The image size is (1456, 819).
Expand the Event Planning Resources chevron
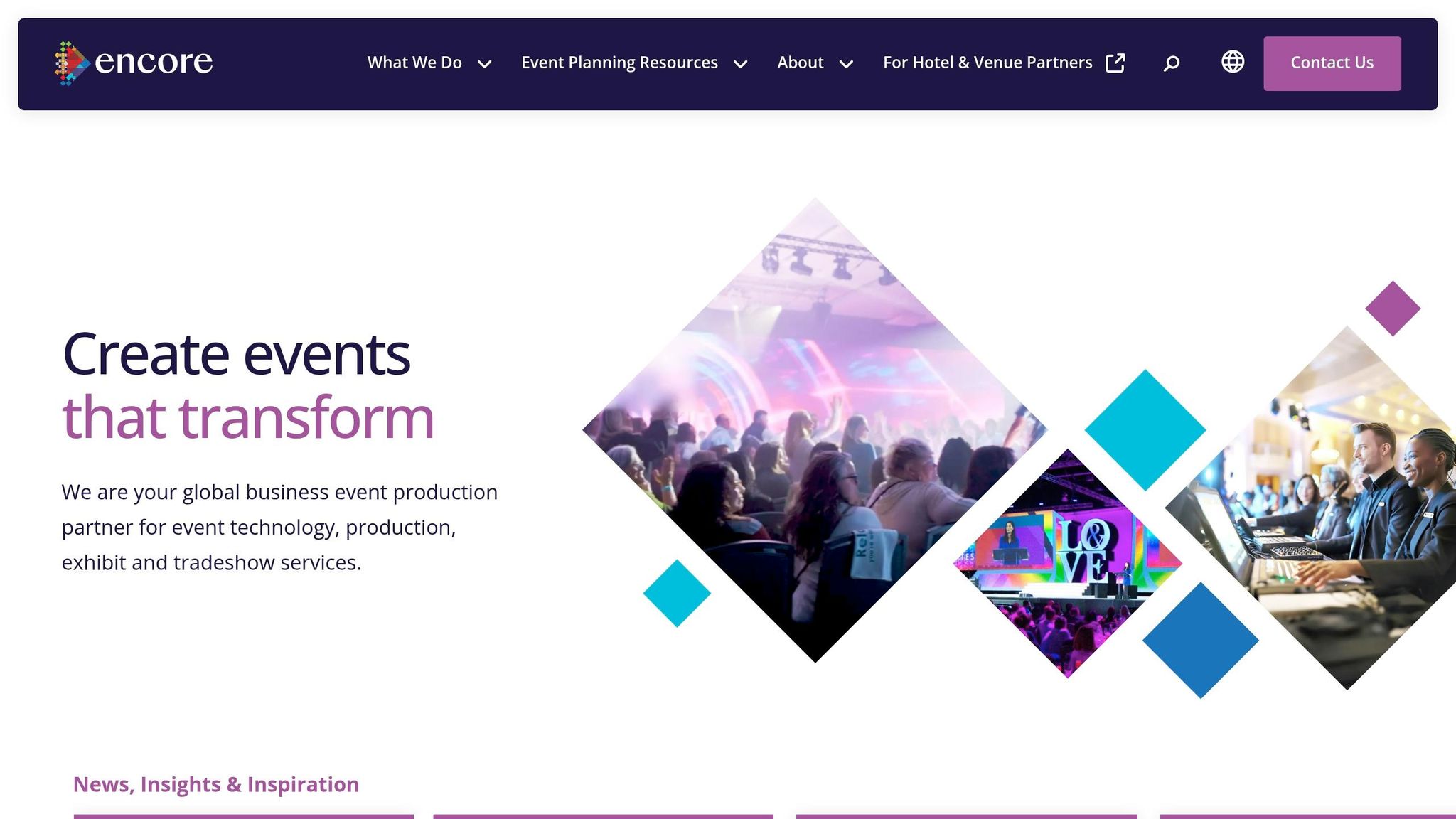pos(740,64)
